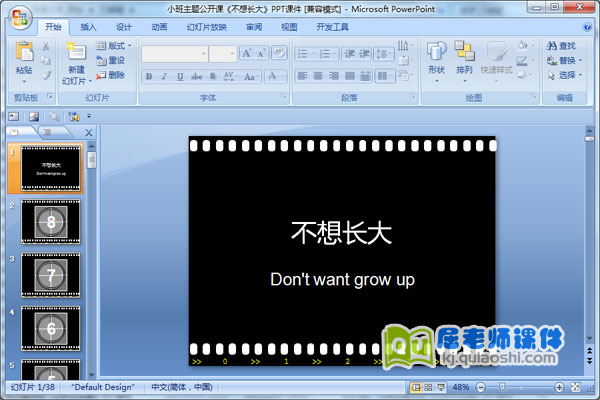Click the Reset (重设) button
The image size is (600, 400).
[111, 60]
